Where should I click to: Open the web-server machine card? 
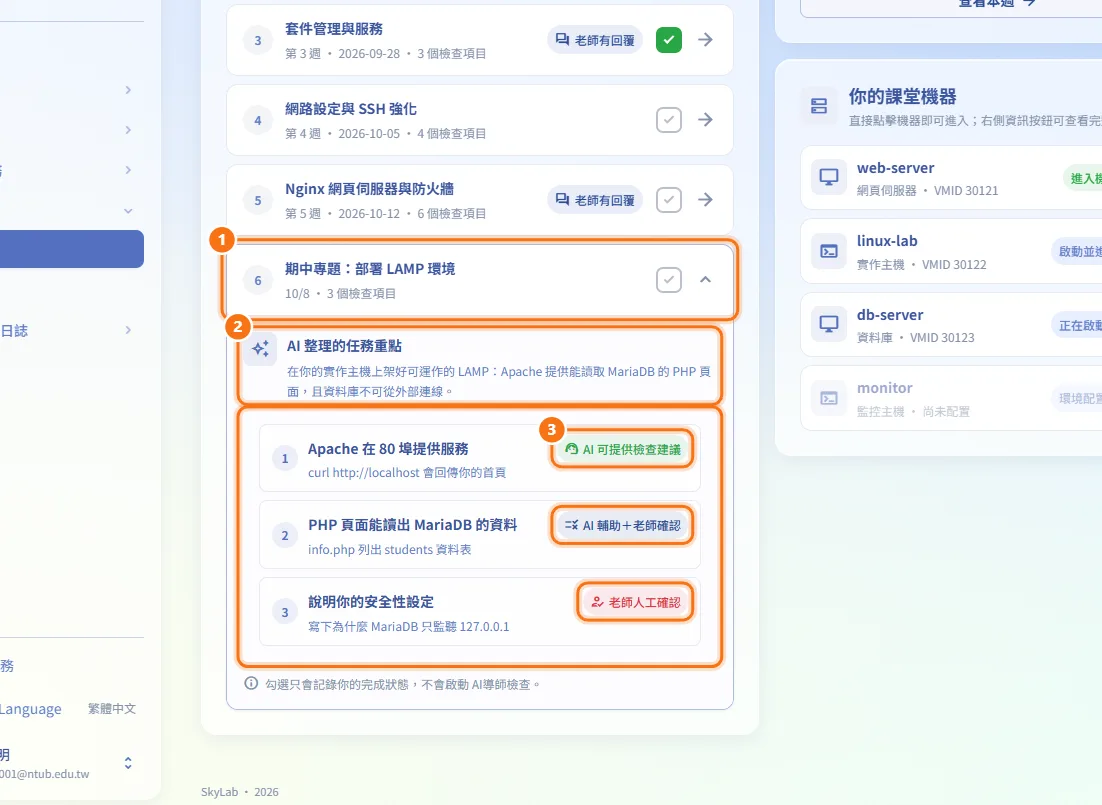pos(952,178)
